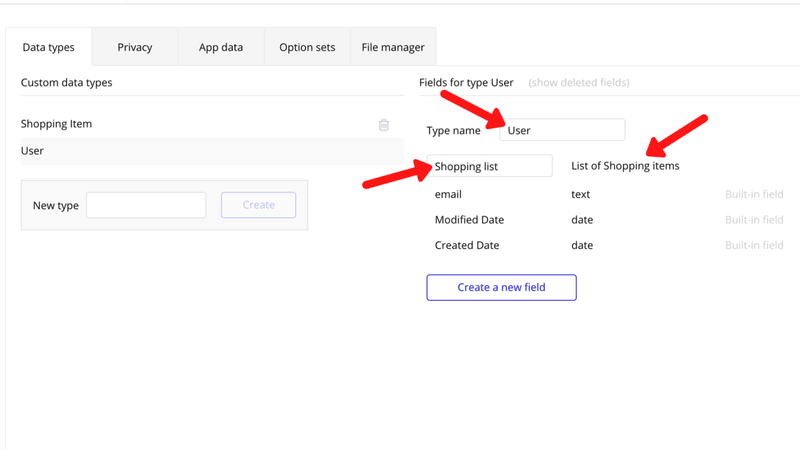This screenshot has height=450, width=800.
Task: Click the Built-in field label for email
Action: 754,194
